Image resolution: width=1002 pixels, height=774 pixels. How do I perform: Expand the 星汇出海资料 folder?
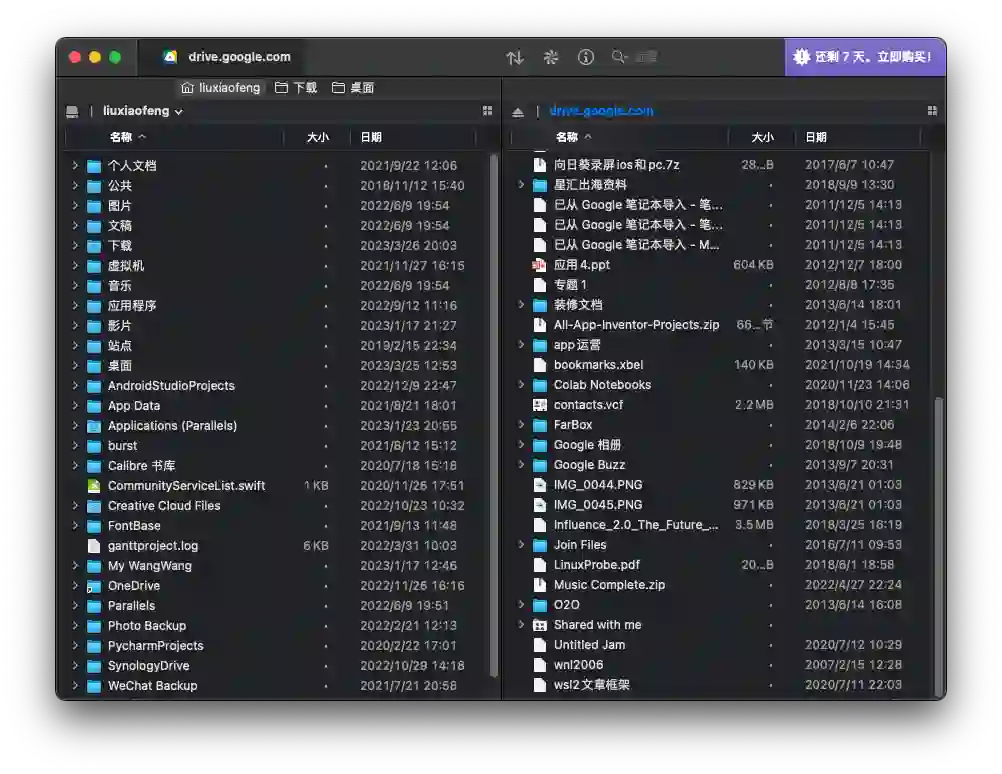(x=521, y=185)
